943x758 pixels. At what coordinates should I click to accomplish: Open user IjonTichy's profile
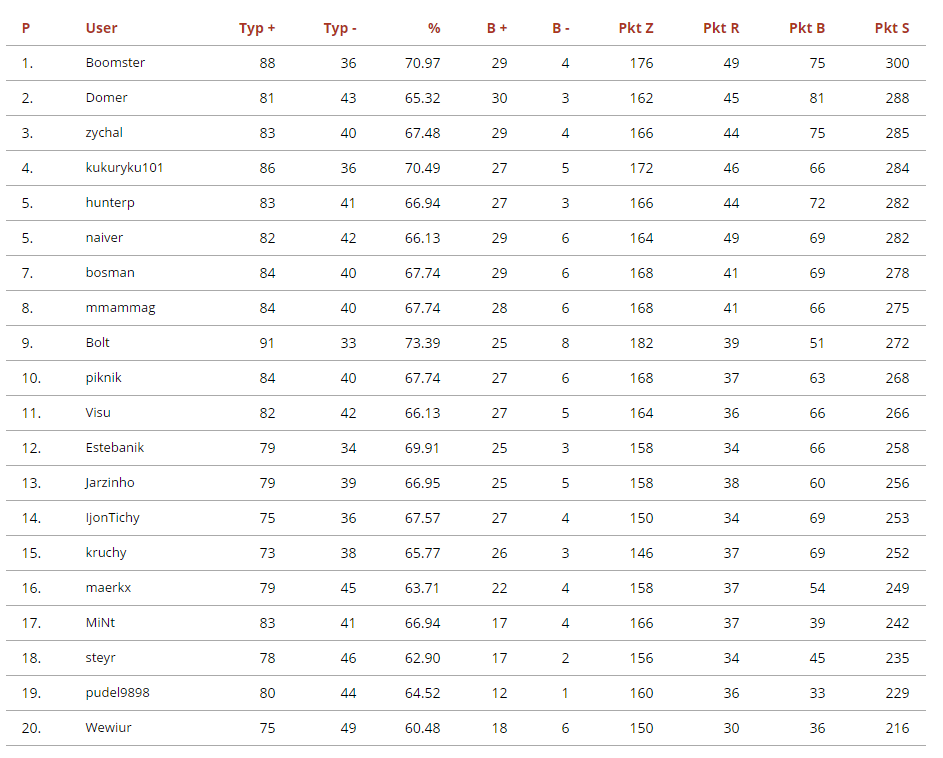pyautogui.click(x=113, y=518)
